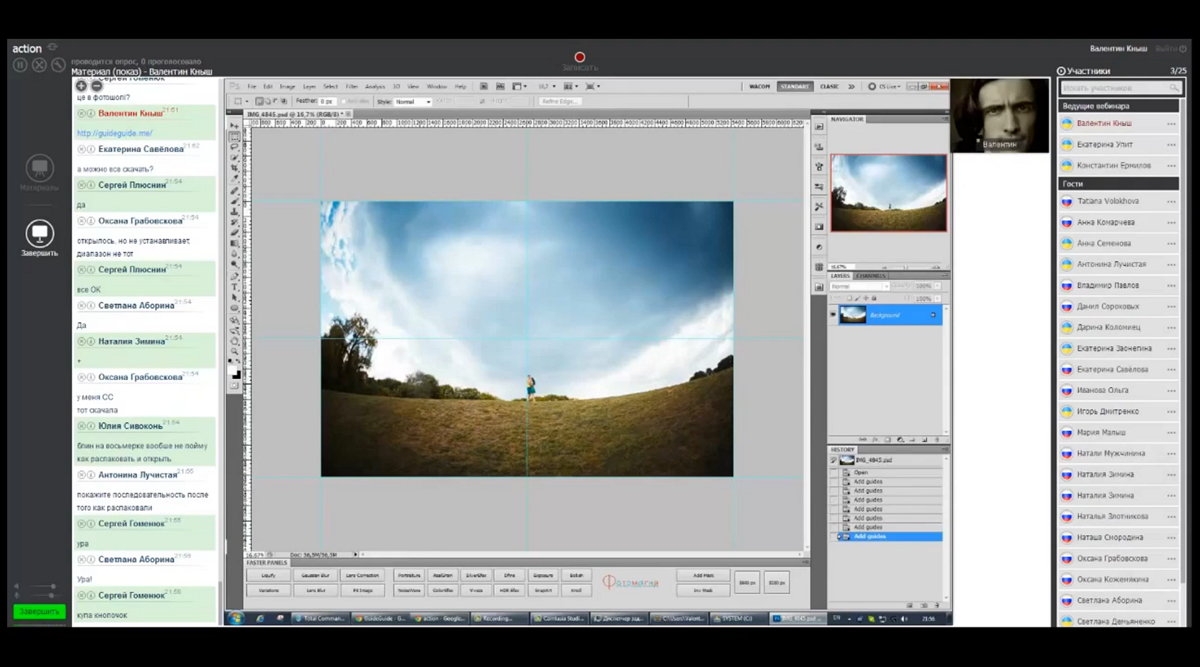The height and width of the screenshot is (667, 1200).
Task: Click the foreground color swatch
Action: [232, 370]
